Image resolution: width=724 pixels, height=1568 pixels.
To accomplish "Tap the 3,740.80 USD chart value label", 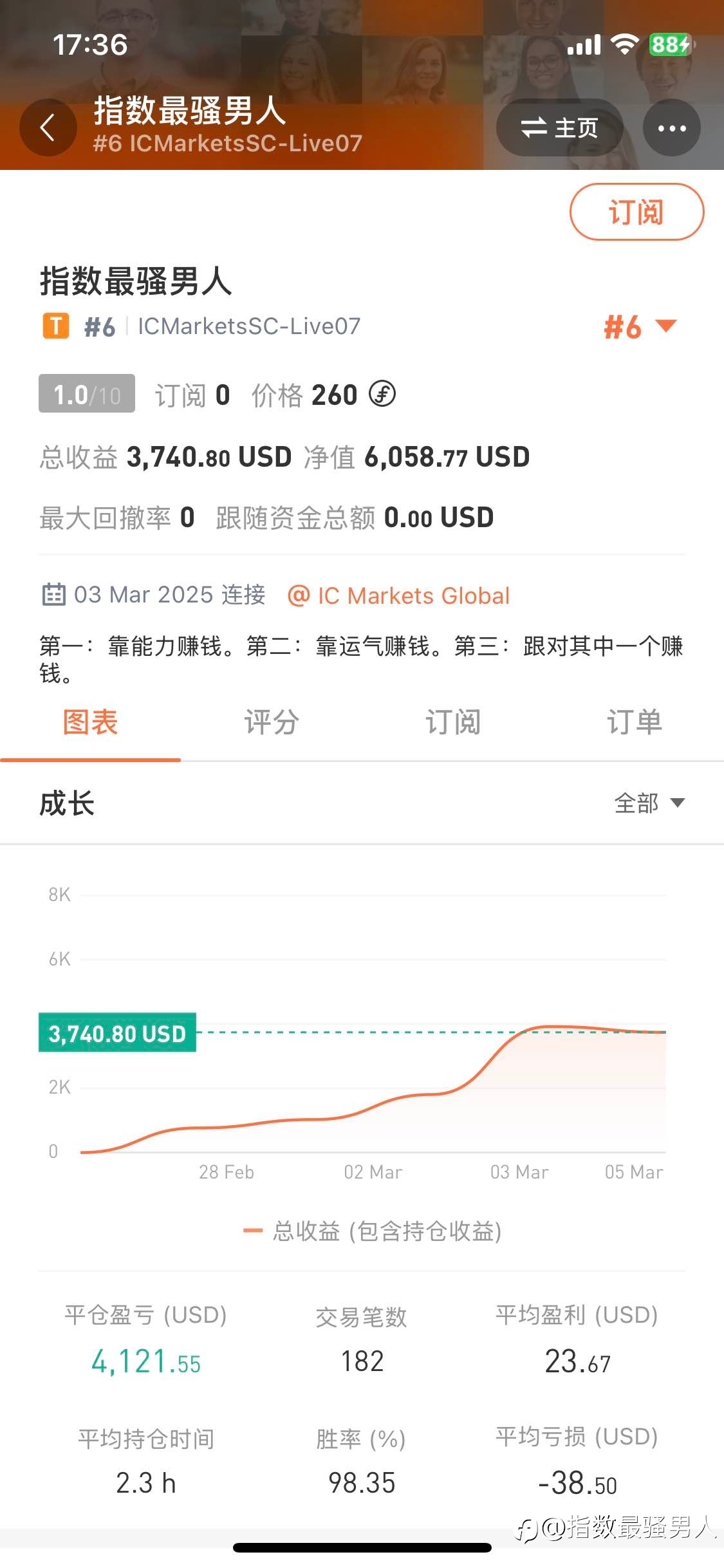I will 117,1033.
